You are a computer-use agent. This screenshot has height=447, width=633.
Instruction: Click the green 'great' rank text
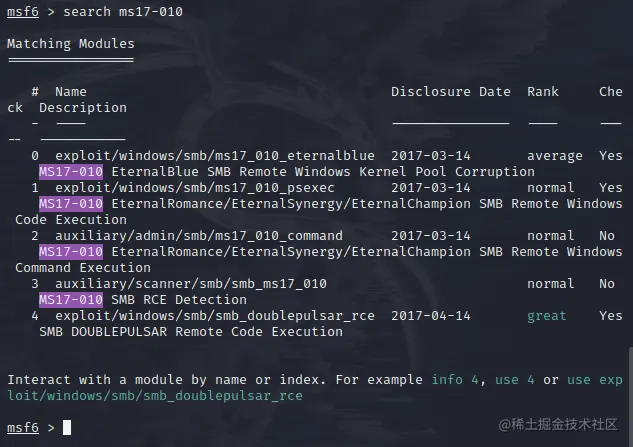547,316
